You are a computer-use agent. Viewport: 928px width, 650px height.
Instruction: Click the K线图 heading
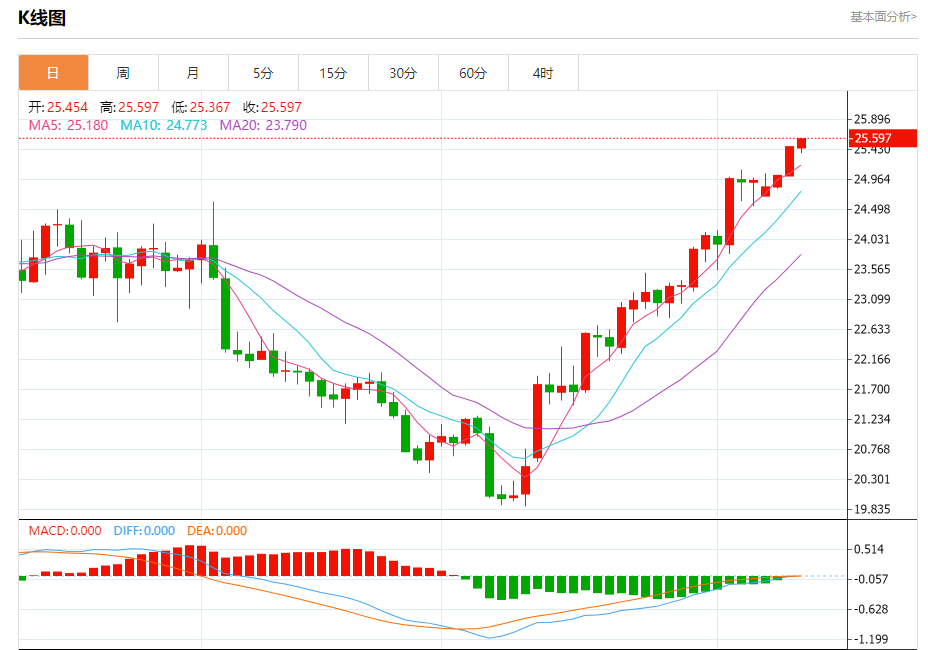coord(41,18)
